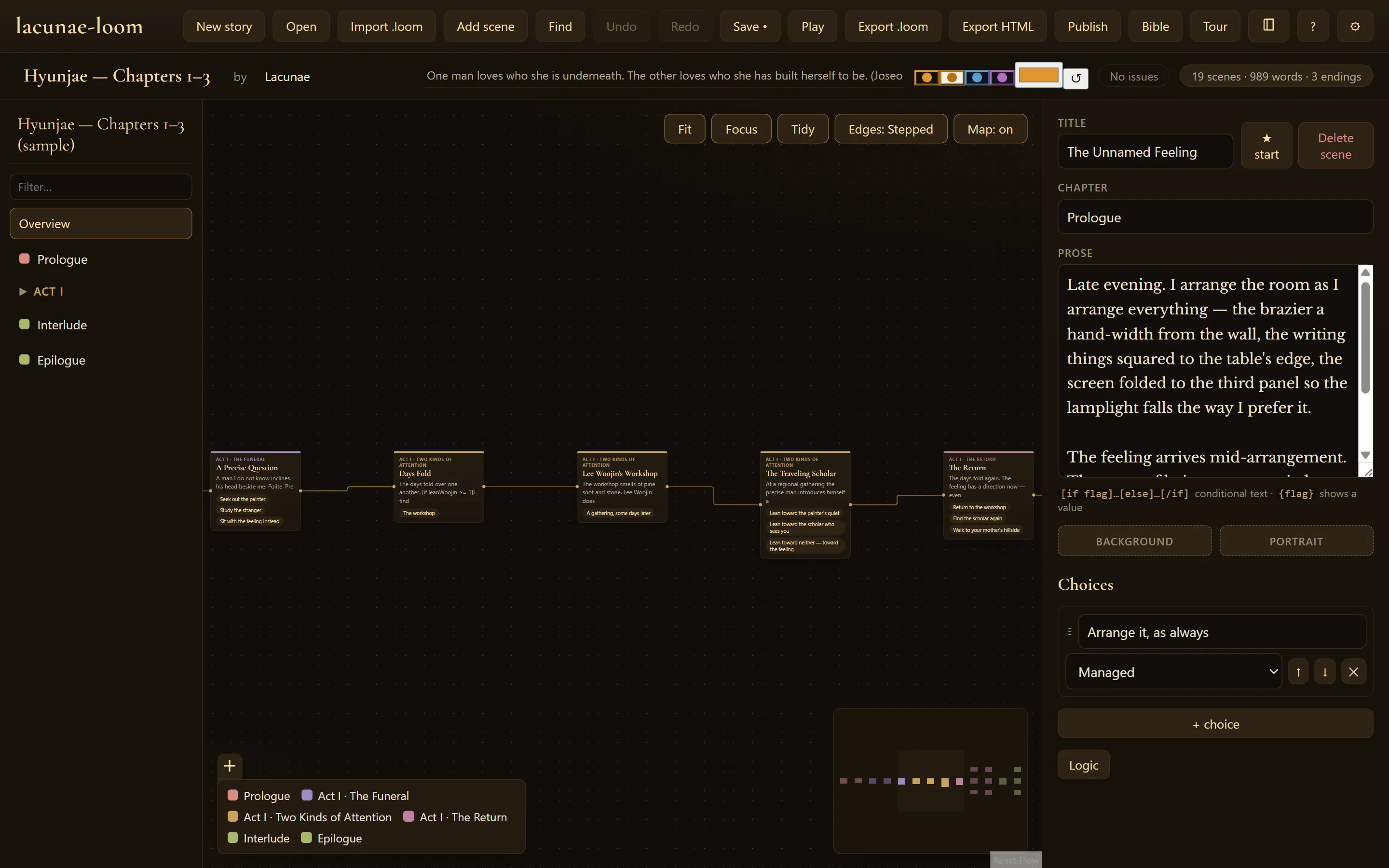The height and width of the screenshot is (868, 1389).
Task: Click the 'No issues' status pill
Action: (x=1133, y=76)
